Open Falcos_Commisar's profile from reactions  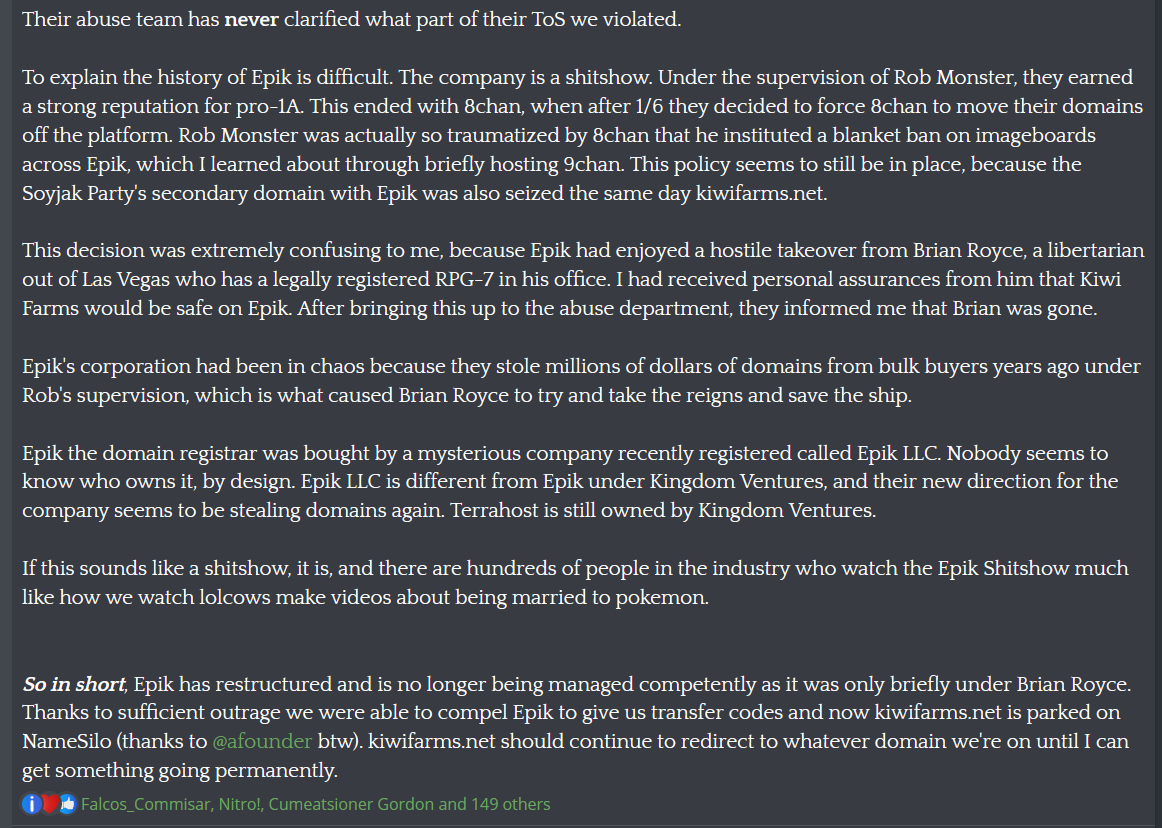point(145,804)
